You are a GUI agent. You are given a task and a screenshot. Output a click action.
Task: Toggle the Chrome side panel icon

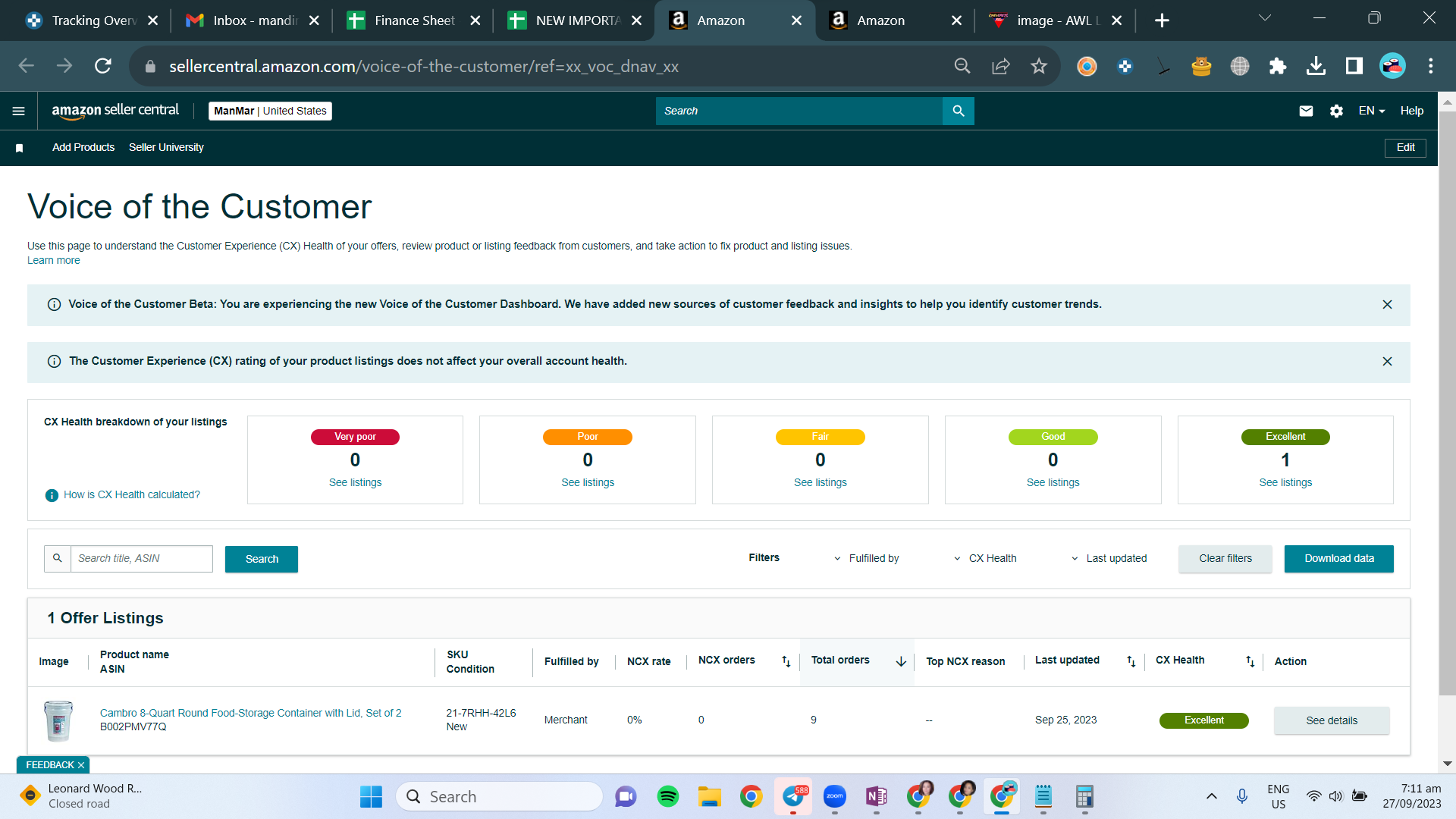coord(1354,66)
